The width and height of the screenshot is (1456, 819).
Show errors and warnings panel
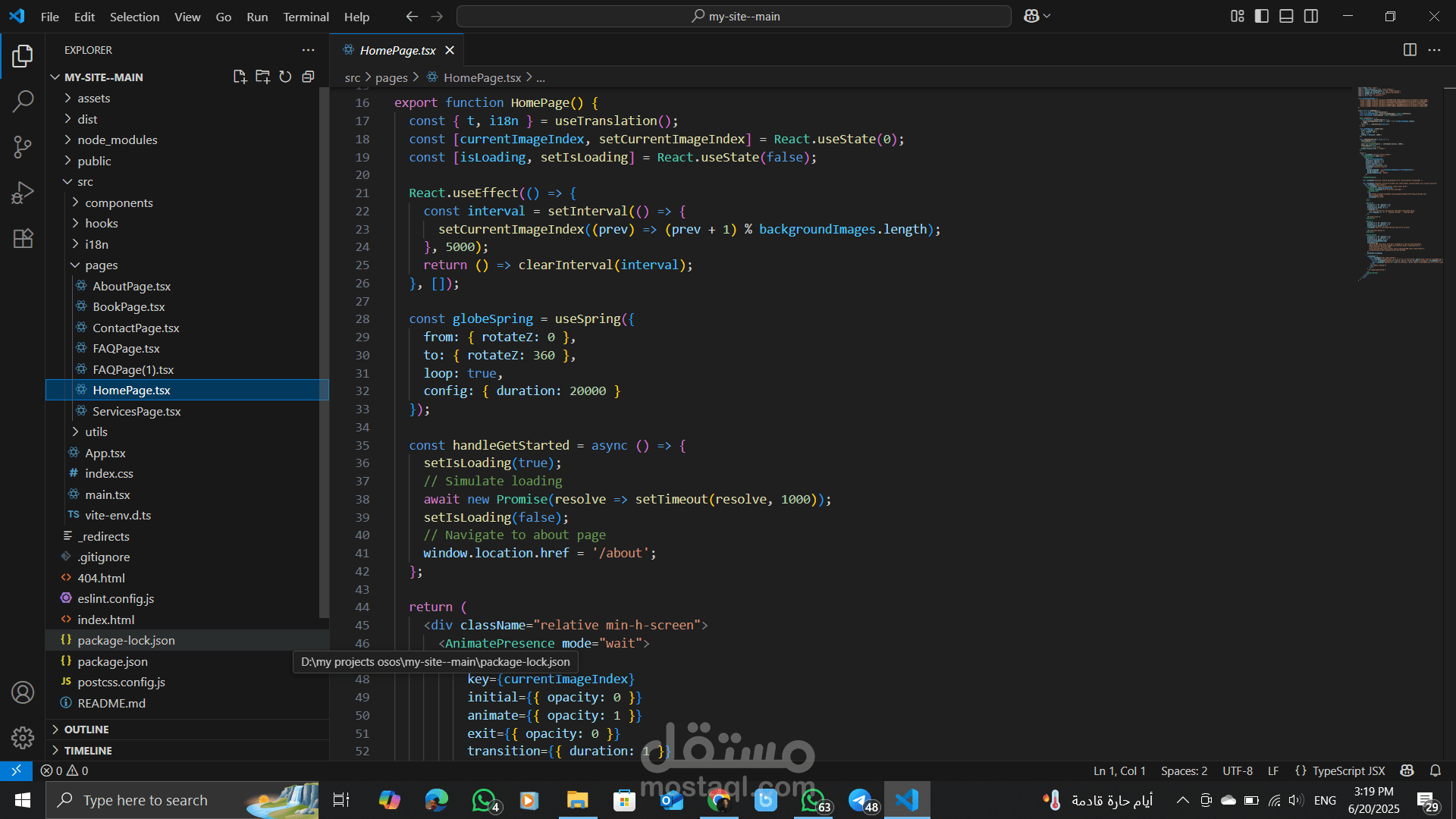click(64, 770)
